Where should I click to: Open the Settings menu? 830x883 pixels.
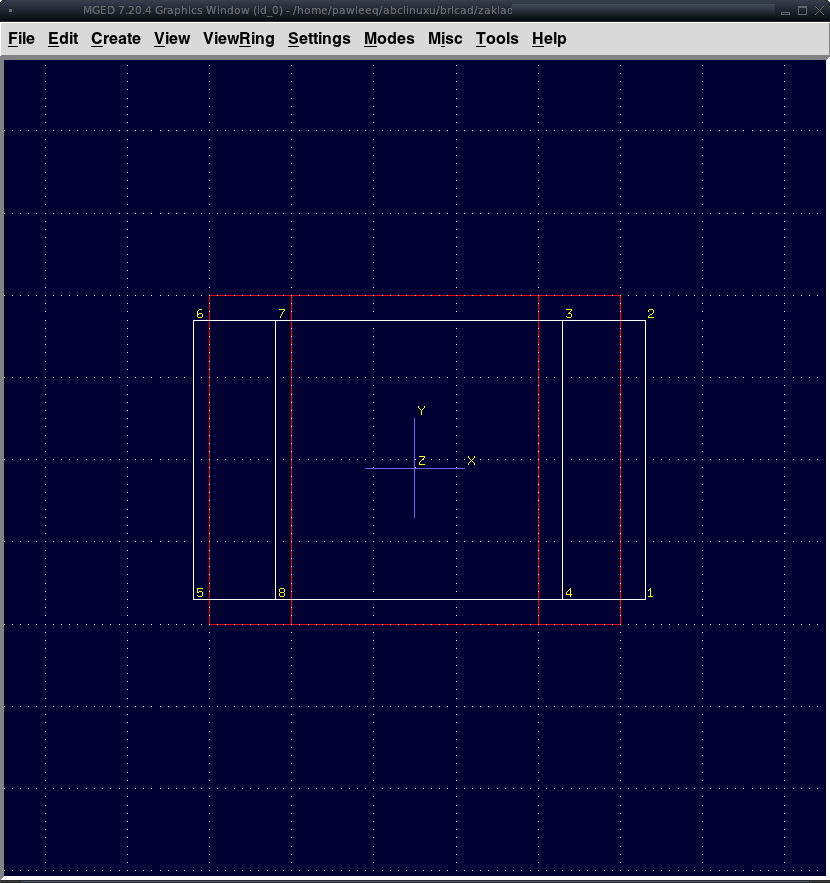[x=319, y=38]
